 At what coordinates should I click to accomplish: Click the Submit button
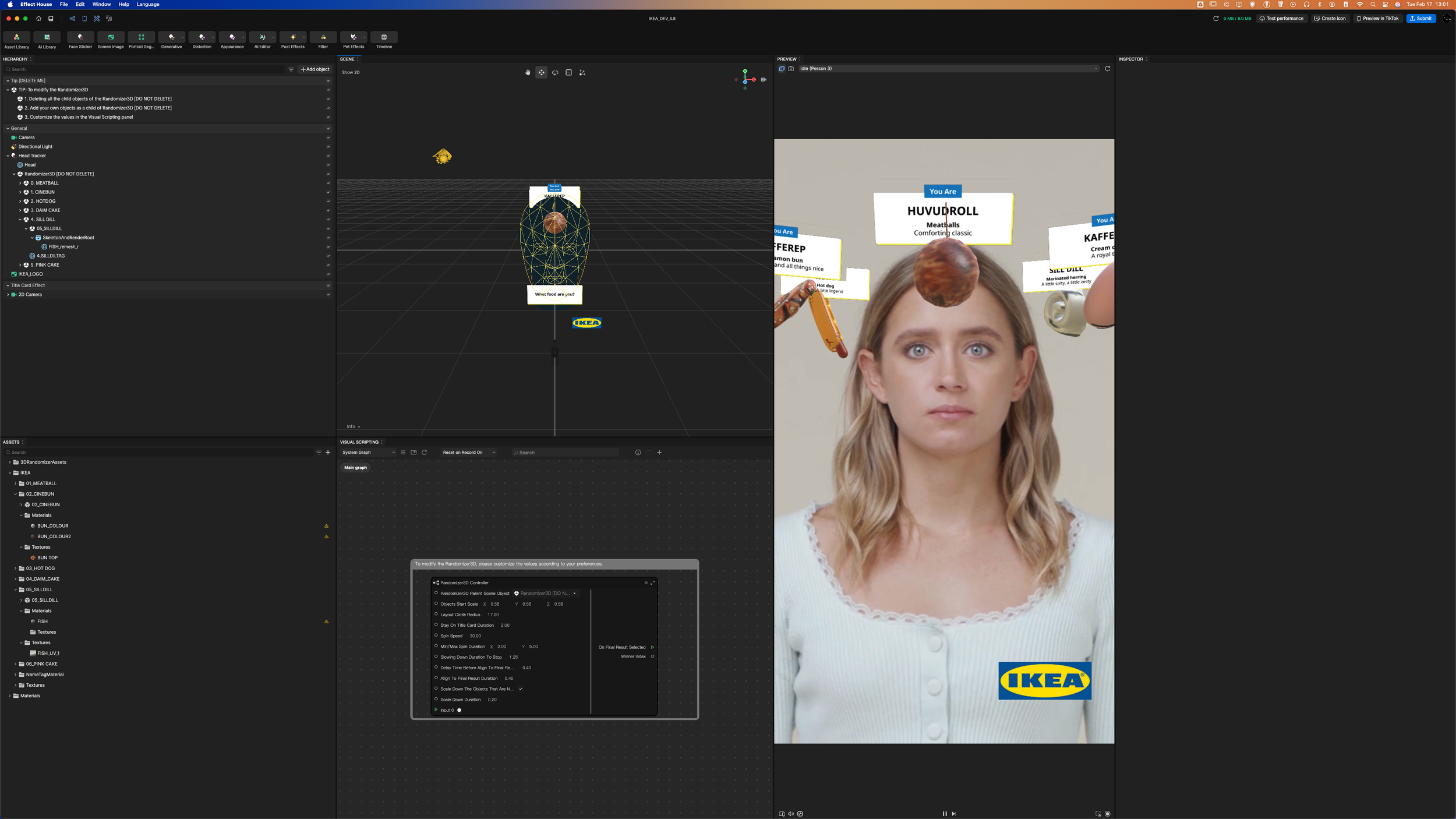coord(1420,19)
